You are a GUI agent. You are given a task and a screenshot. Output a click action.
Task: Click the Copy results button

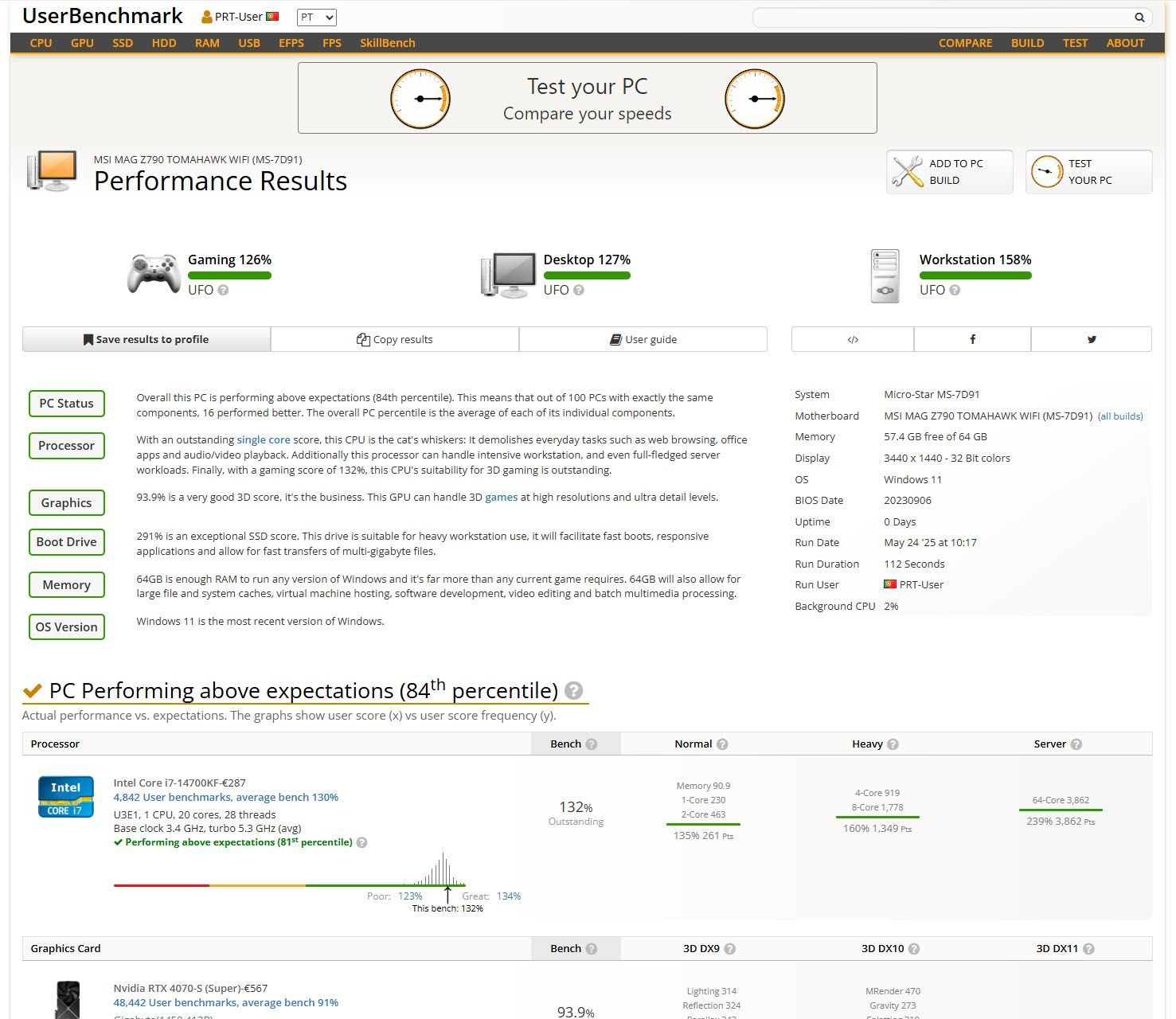tap(395, 339)
